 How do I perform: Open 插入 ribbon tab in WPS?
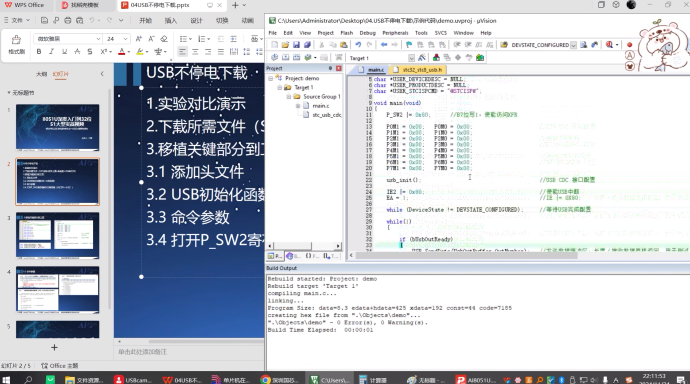click(x=171, y=21)
